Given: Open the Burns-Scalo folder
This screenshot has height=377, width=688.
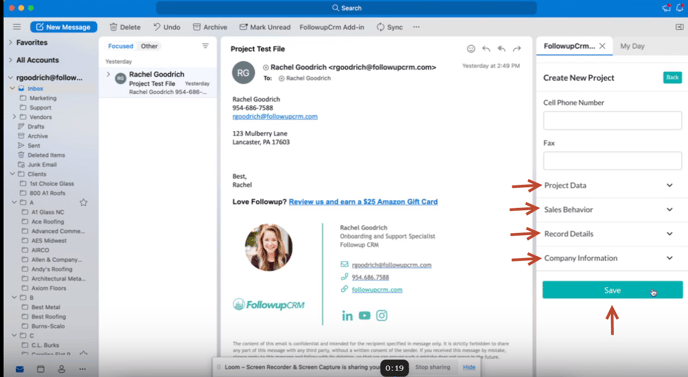Looking at the screenshot, I should click(48, 326).
